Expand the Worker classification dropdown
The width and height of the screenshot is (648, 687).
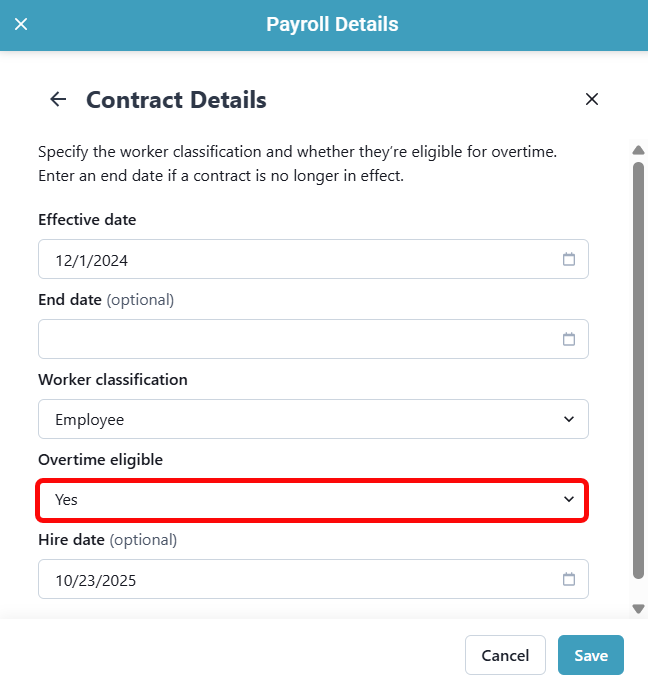313,419
